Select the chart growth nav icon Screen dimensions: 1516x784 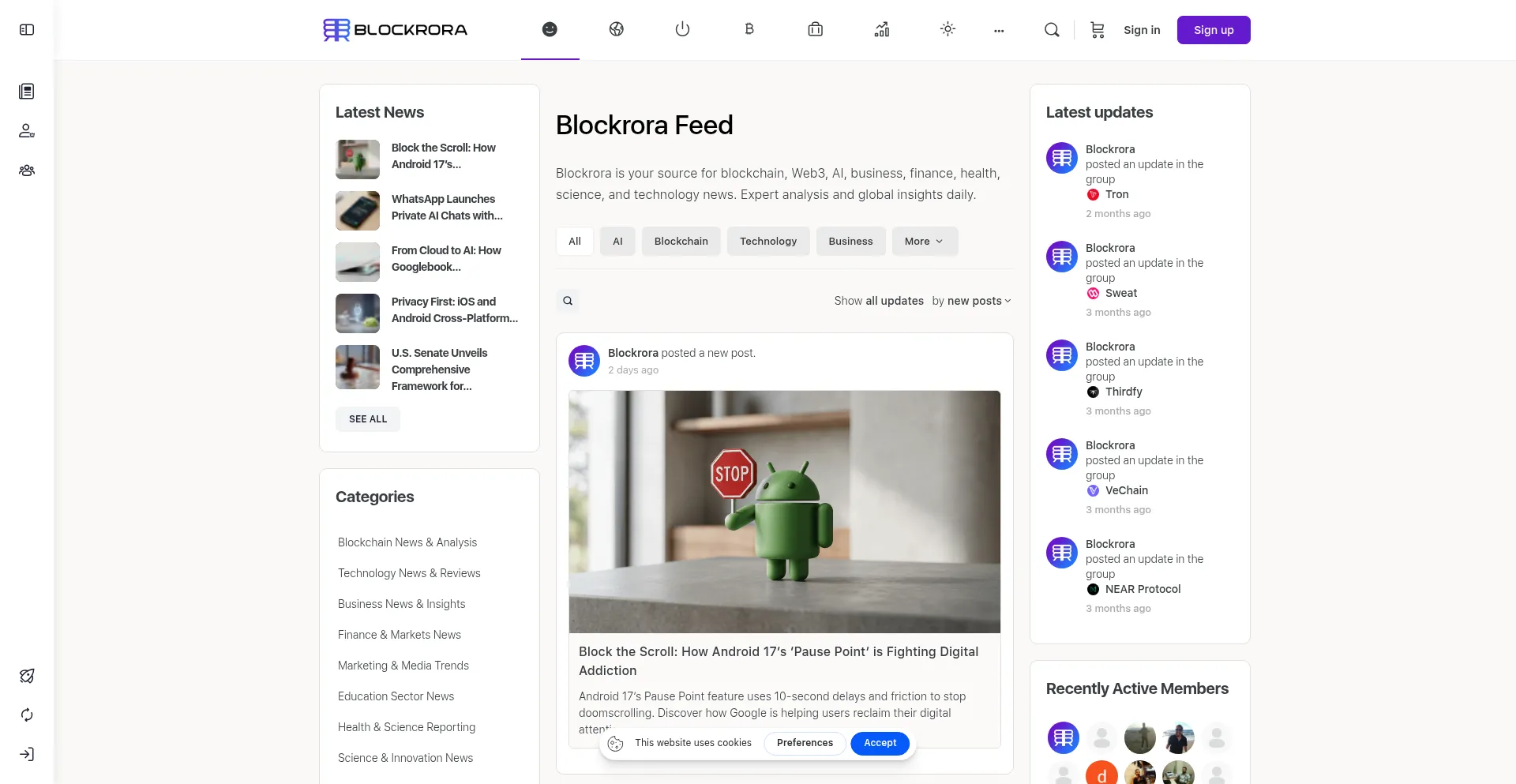[x=882, y=29]
